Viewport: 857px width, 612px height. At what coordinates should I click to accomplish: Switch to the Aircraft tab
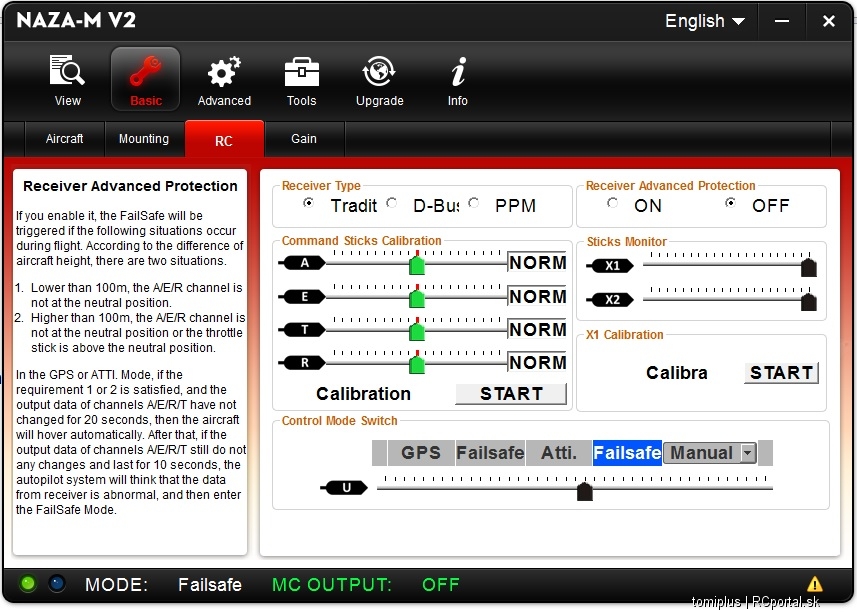coord(64,139)
